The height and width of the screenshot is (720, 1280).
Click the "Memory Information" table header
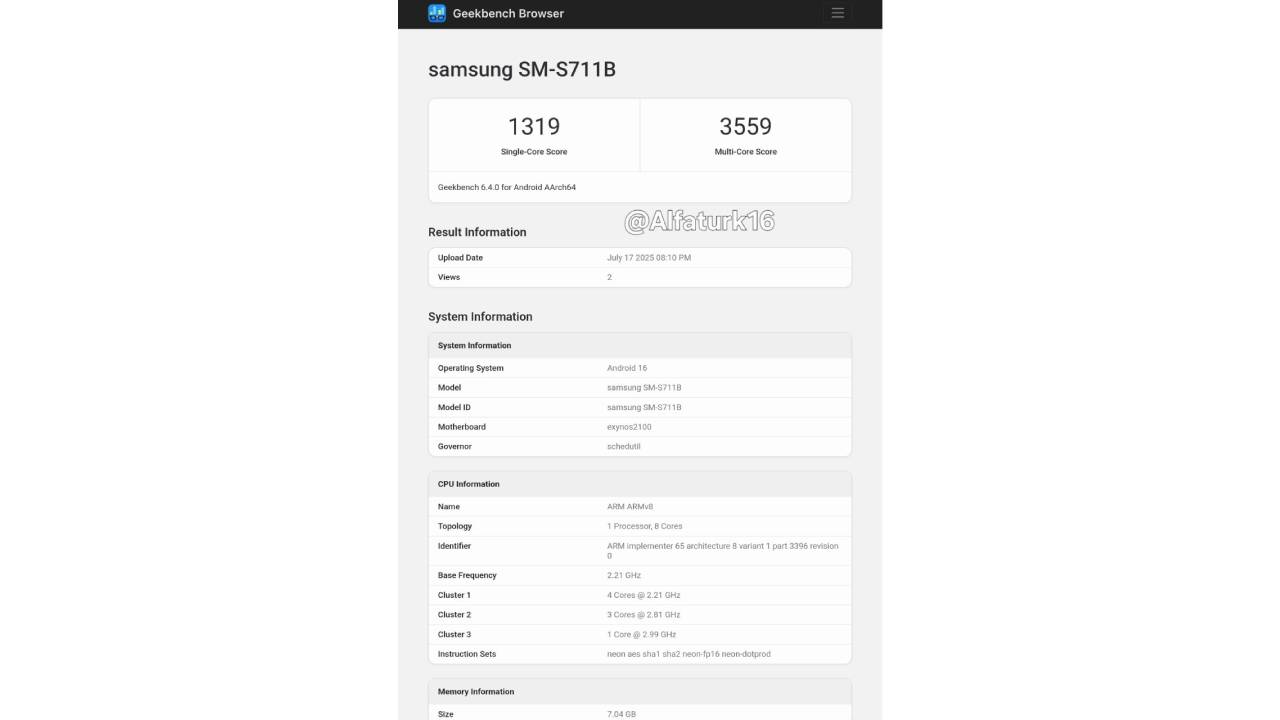pos(476,692)
